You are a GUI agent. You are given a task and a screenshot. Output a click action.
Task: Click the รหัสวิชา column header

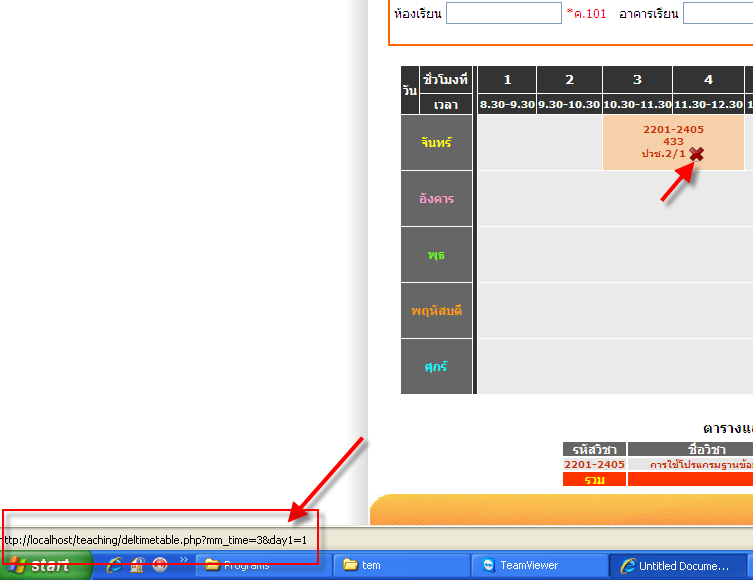(x=595, y=449)
